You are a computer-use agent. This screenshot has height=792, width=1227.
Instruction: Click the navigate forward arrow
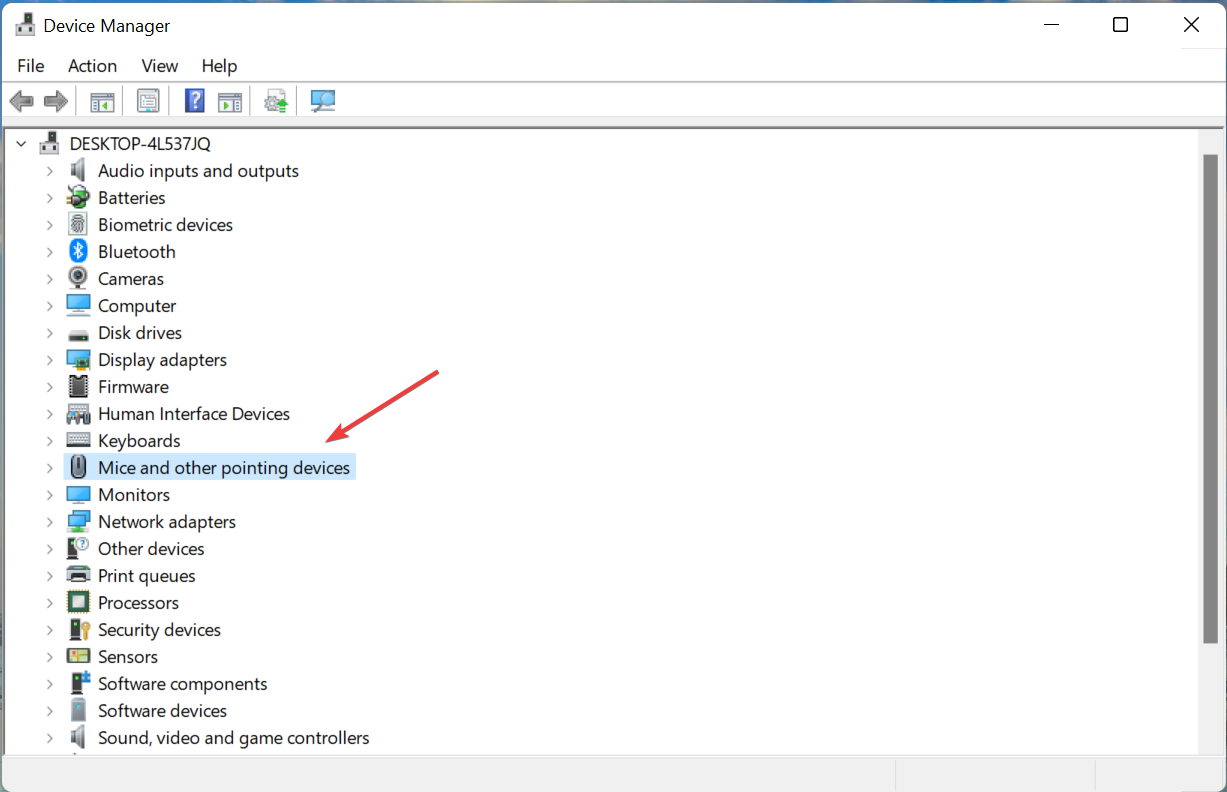click(55, 100)
